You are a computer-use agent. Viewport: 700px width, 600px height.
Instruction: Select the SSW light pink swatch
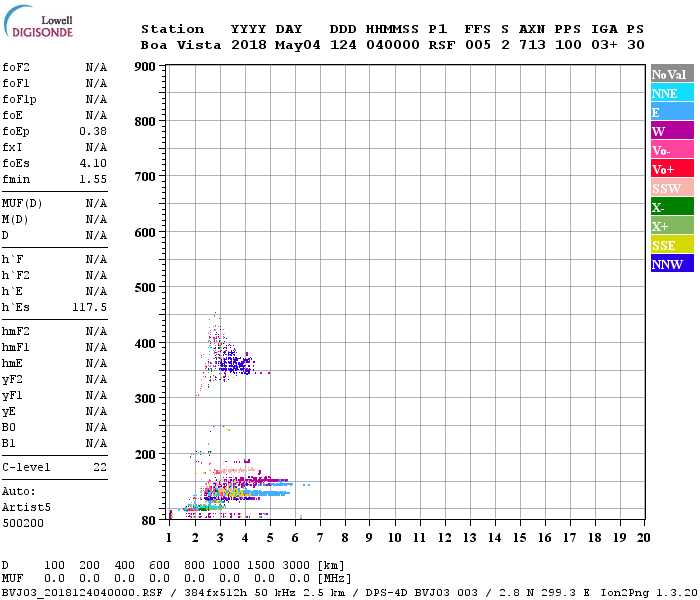[672, 188]
